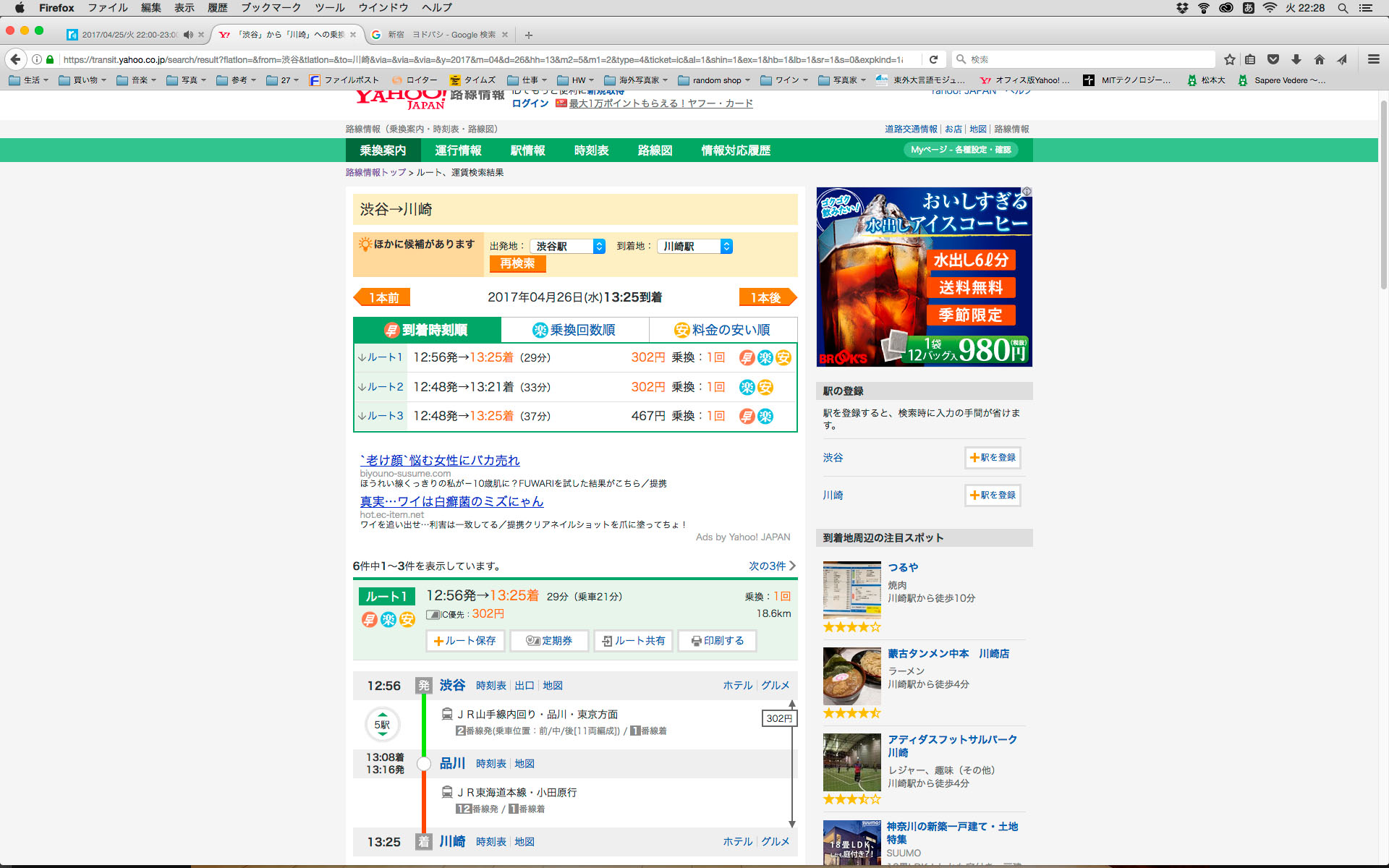Click the bookmark star icon
The image size is (1389, 868).
tap(1229, 59)
